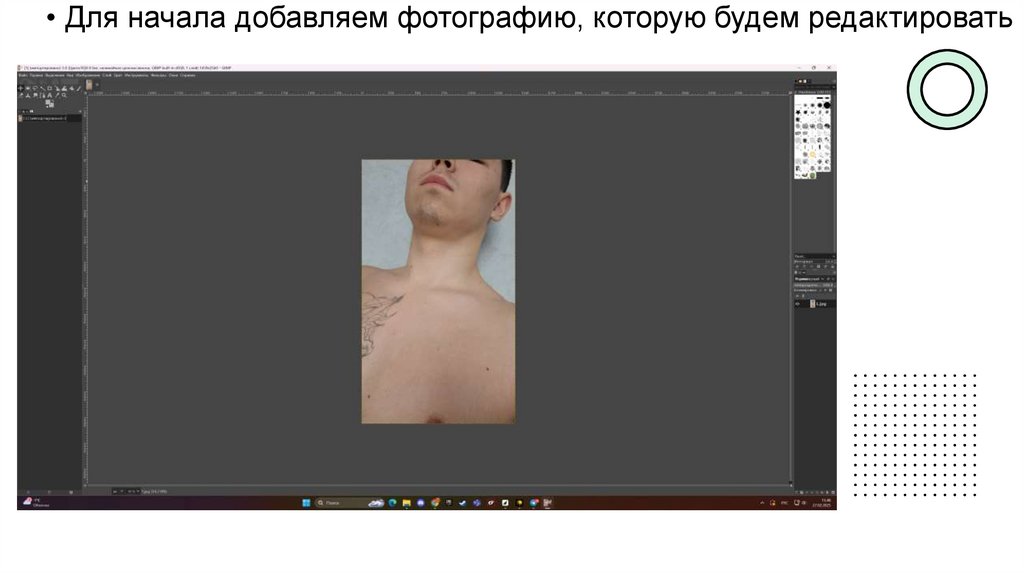Select the Fuzzy Select tool
The image size is (1024, 574).
point(42,88)
